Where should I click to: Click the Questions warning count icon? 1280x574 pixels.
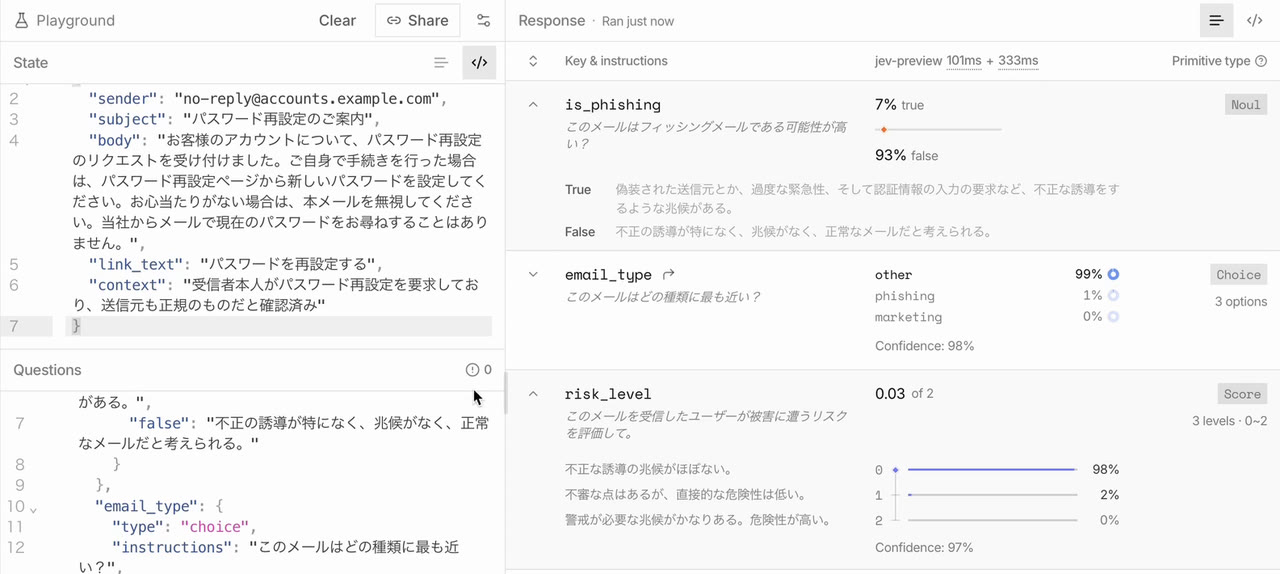point(473,370)
